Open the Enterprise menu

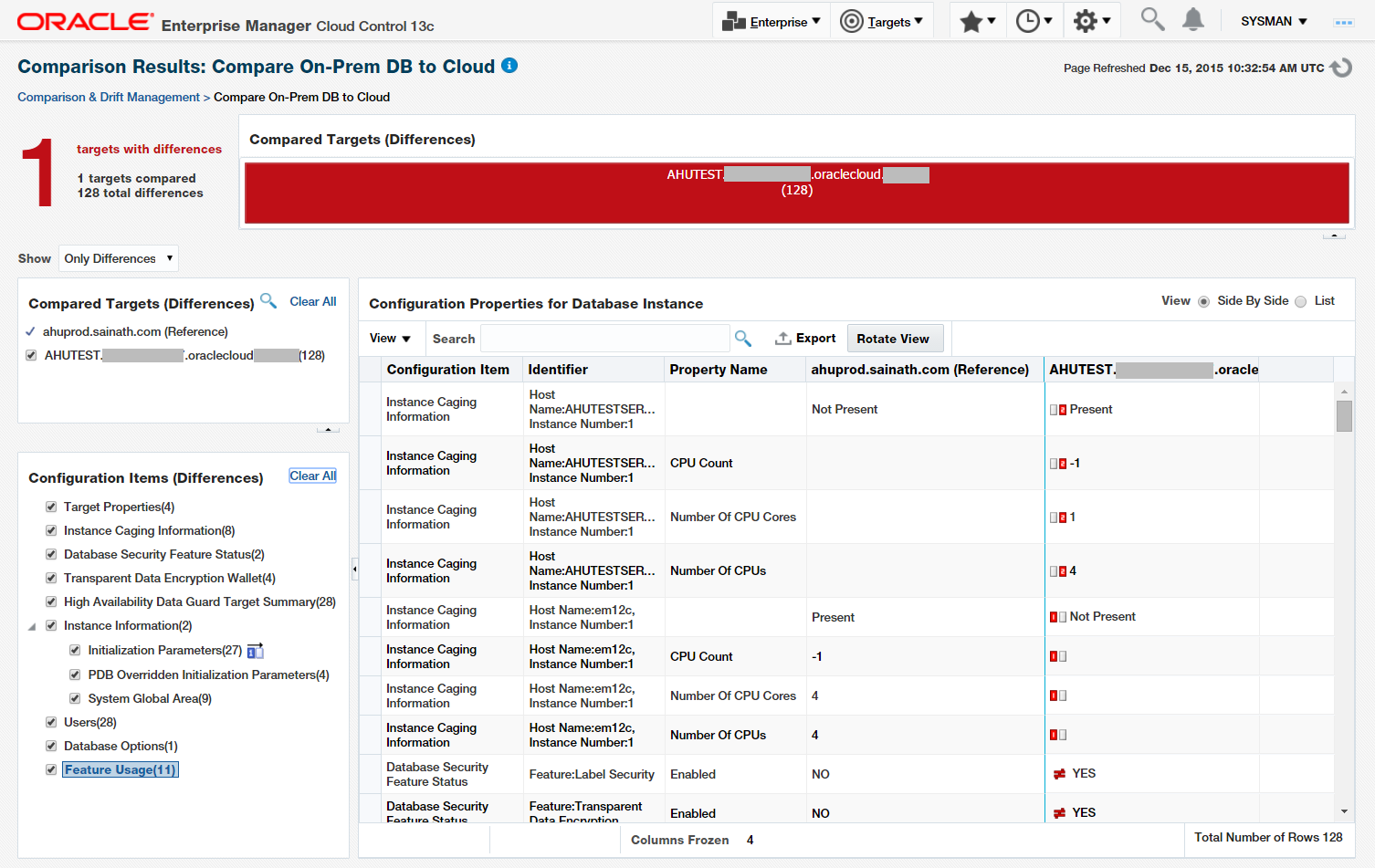[771, 21]
